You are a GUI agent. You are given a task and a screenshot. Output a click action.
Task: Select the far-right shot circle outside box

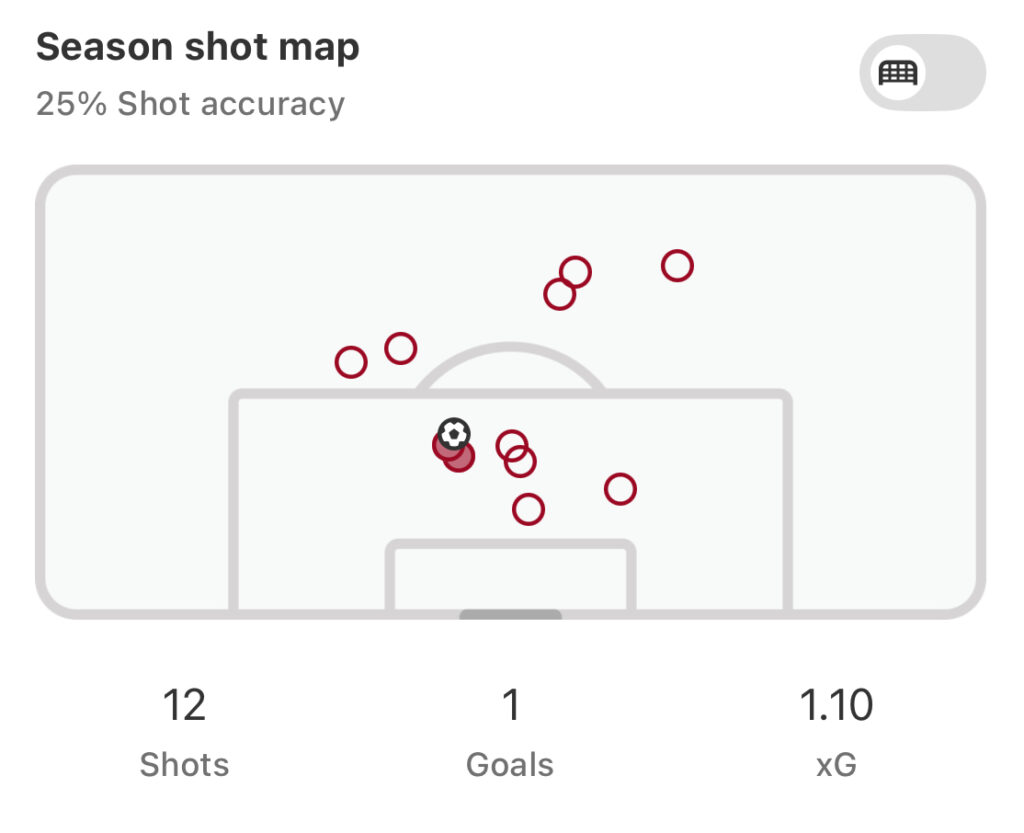[x=677, y=266]
